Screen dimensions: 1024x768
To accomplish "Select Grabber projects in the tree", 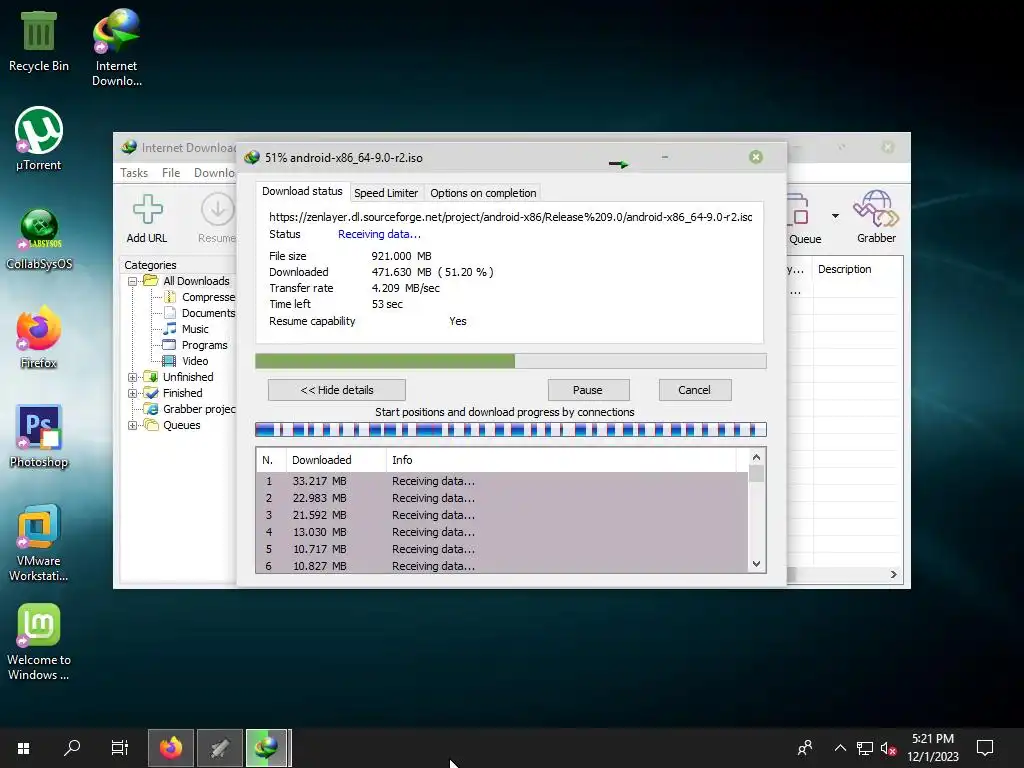I will 191,409.
